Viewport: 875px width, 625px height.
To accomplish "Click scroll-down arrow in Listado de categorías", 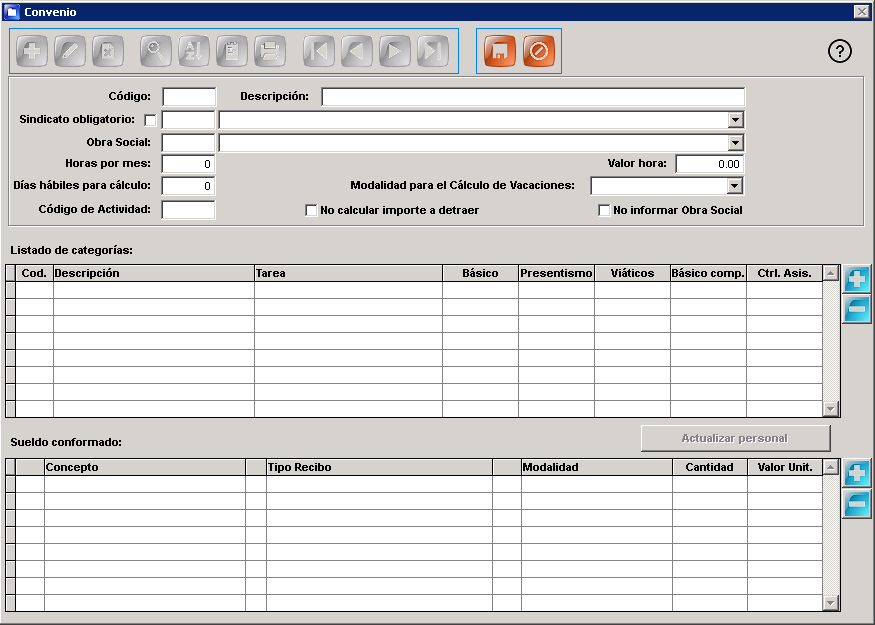I will click(x=831, y=409).
